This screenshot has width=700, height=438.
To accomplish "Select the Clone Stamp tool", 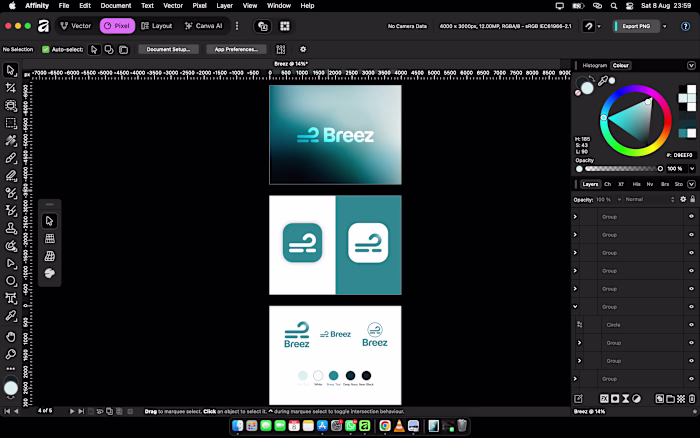I will (11, 228).
